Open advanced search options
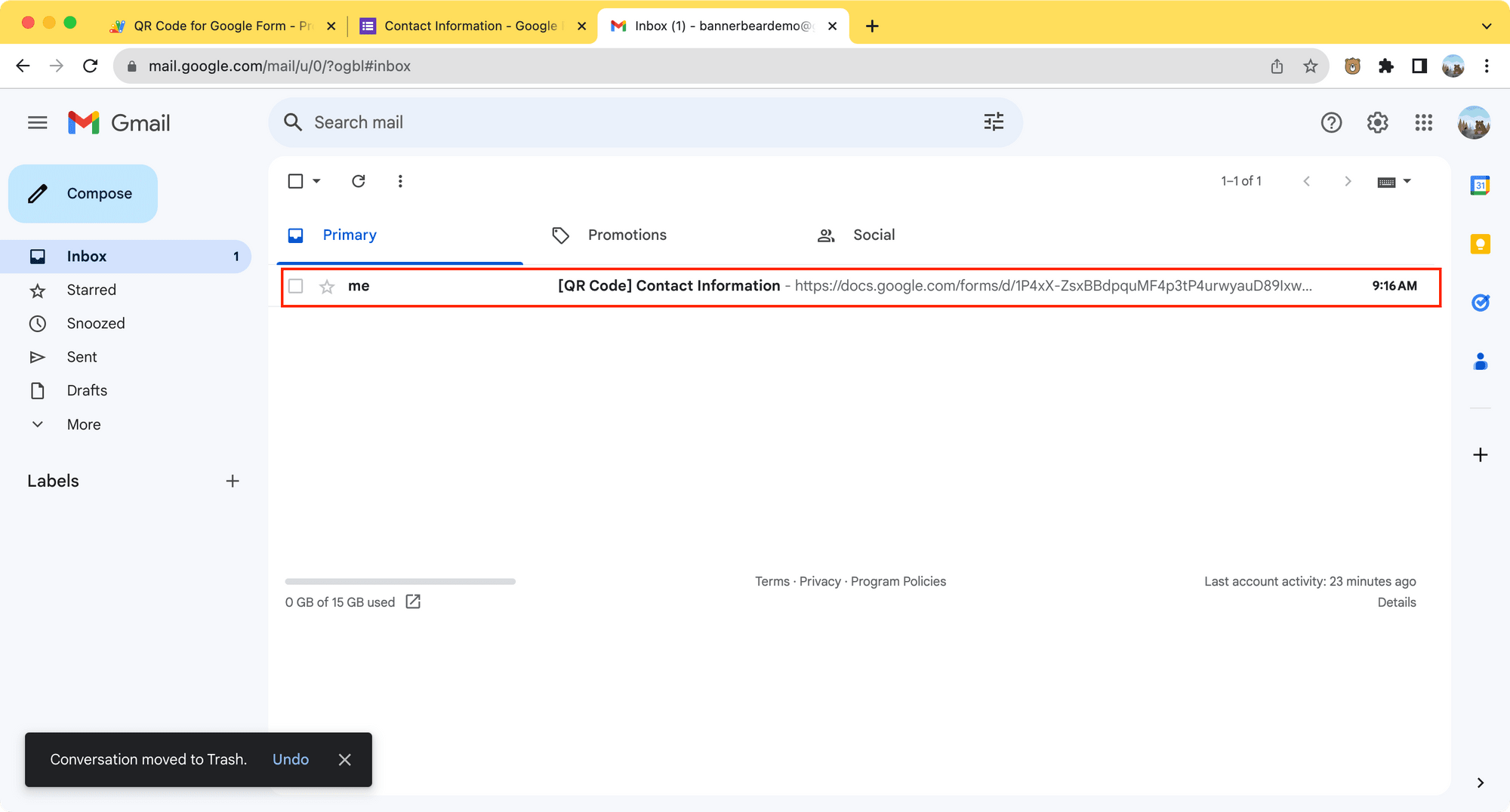This screenshot has height=812, width=1510. (x=994, y=121)
